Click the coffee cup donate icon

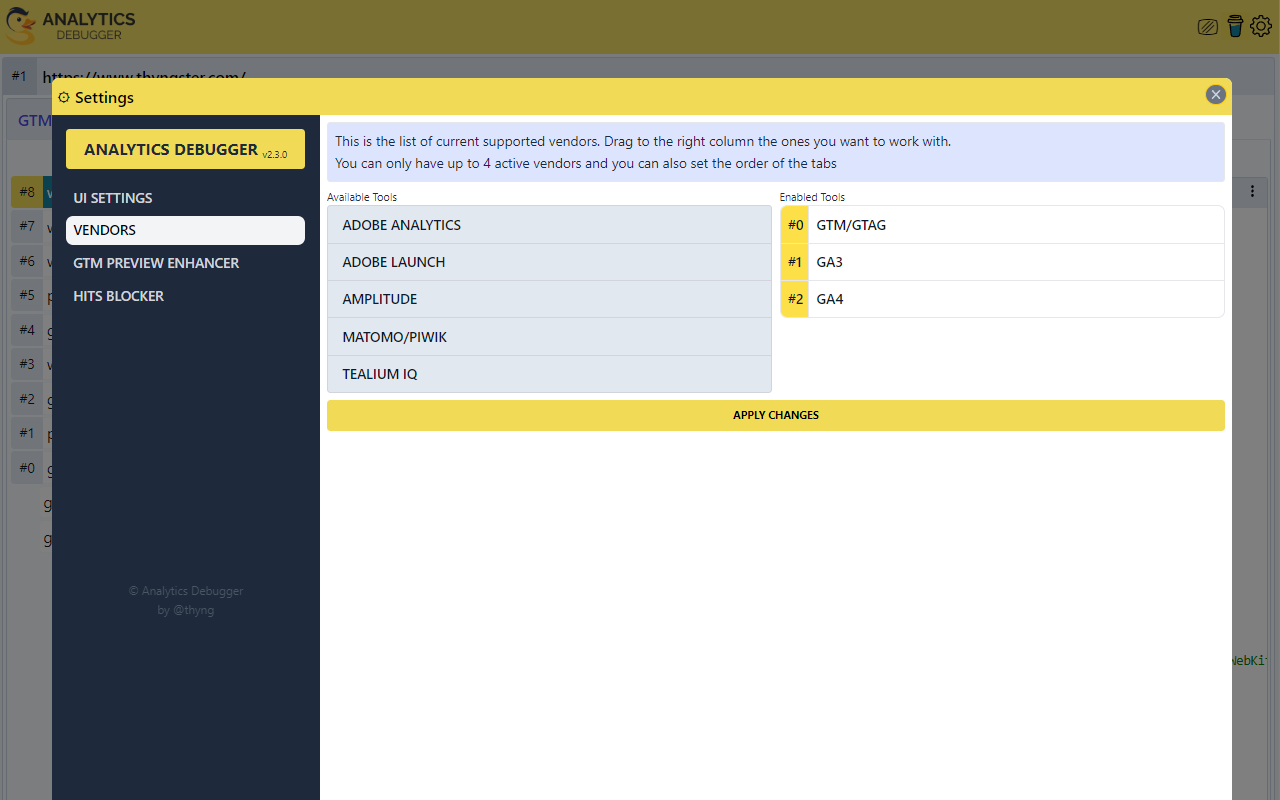(1235, 26)
